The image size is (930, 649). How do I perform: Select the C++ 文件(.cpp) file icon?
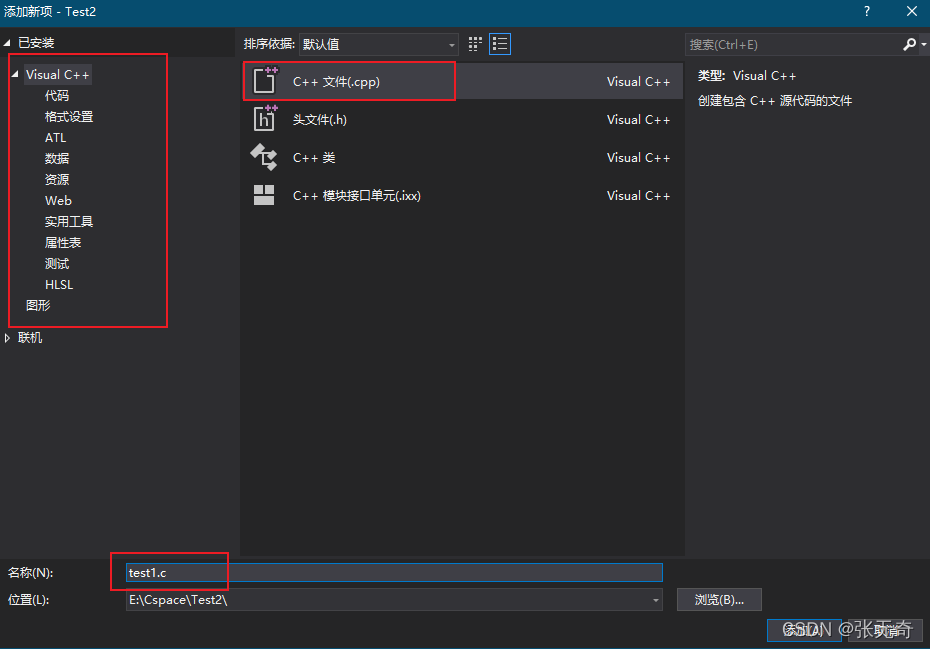tap(265, 81)
